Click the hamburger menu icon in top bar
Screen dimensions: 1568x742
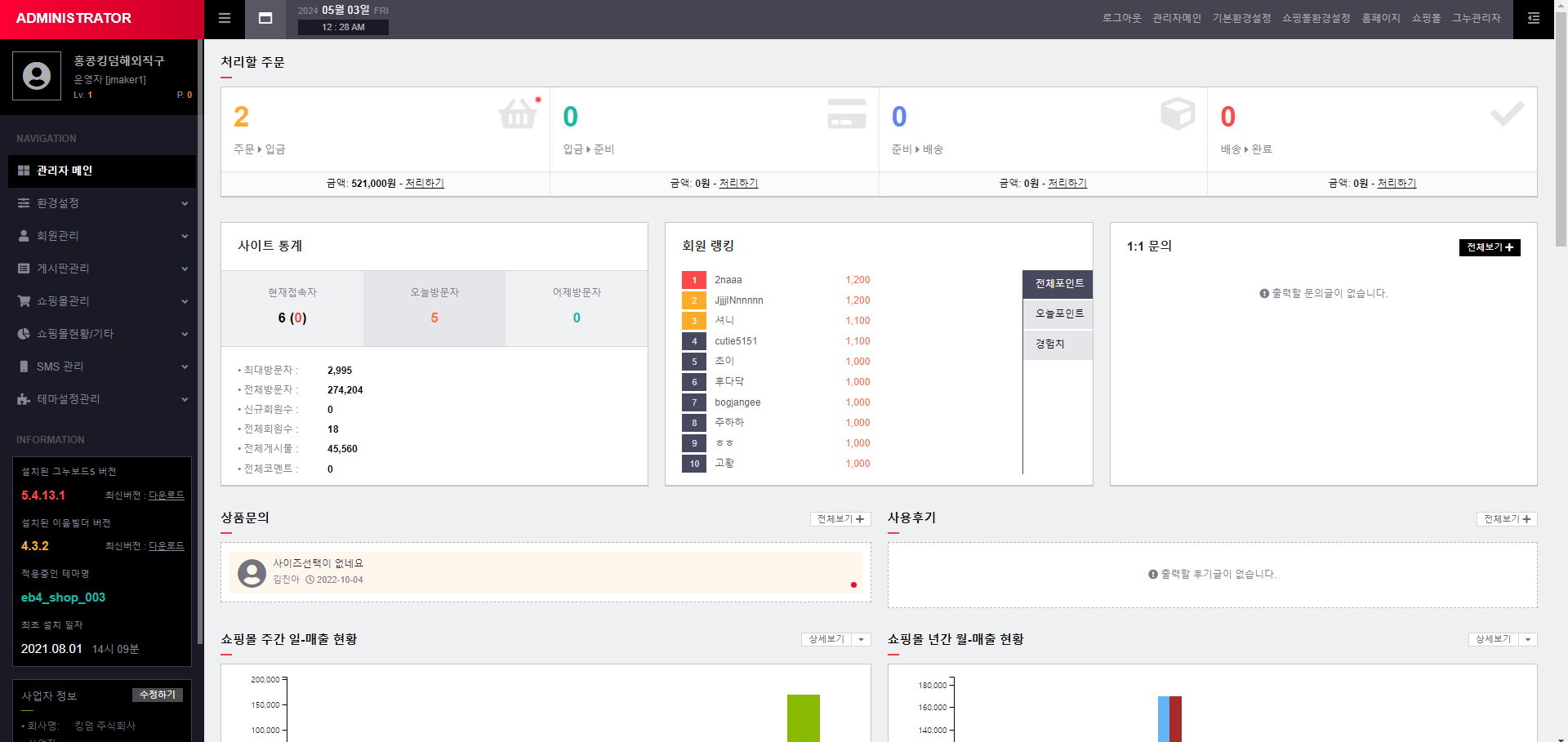pos(225,19)
